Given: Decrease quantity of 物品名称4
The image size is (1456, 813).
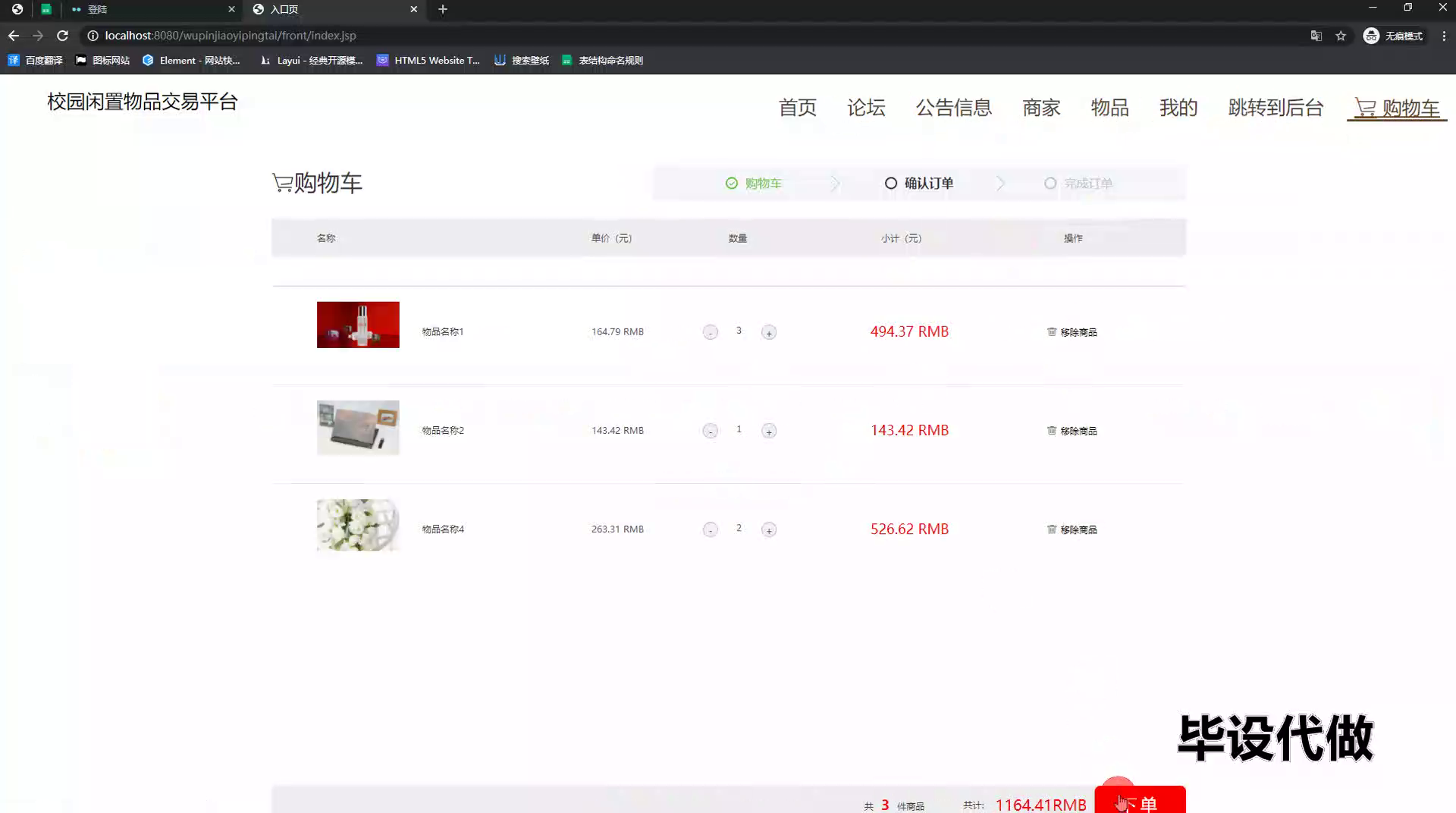Looking at the screenshot, I should click(710, 529).
